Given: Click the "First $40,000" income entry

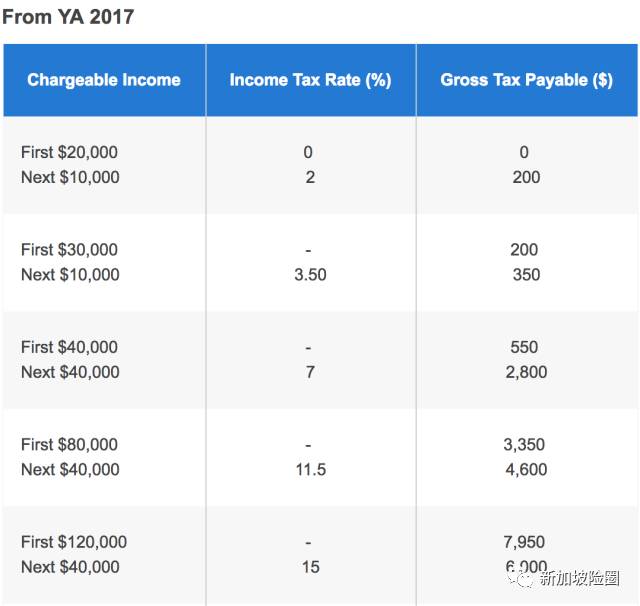Looking at the screenshot, I should point(69,347).
